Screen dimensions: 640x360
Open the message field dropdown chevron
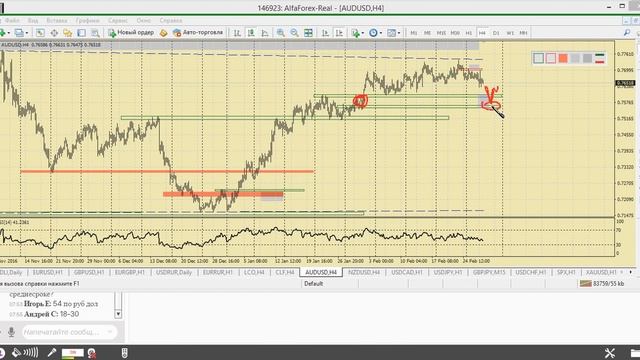click(110, 332)
